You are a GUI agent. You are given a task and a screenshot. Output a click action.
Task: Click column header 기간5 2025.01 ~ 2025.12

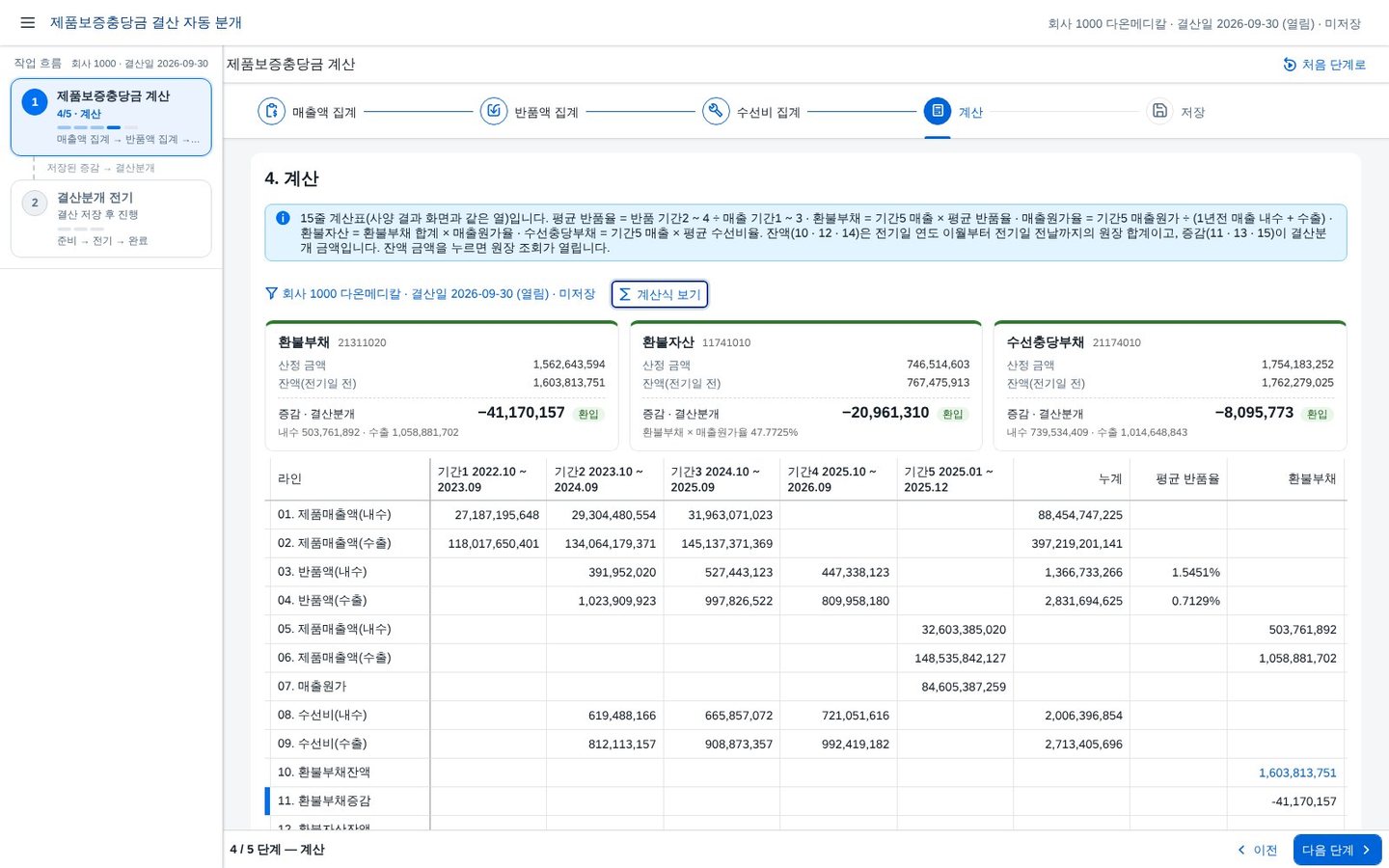click(x=954, y=478)
